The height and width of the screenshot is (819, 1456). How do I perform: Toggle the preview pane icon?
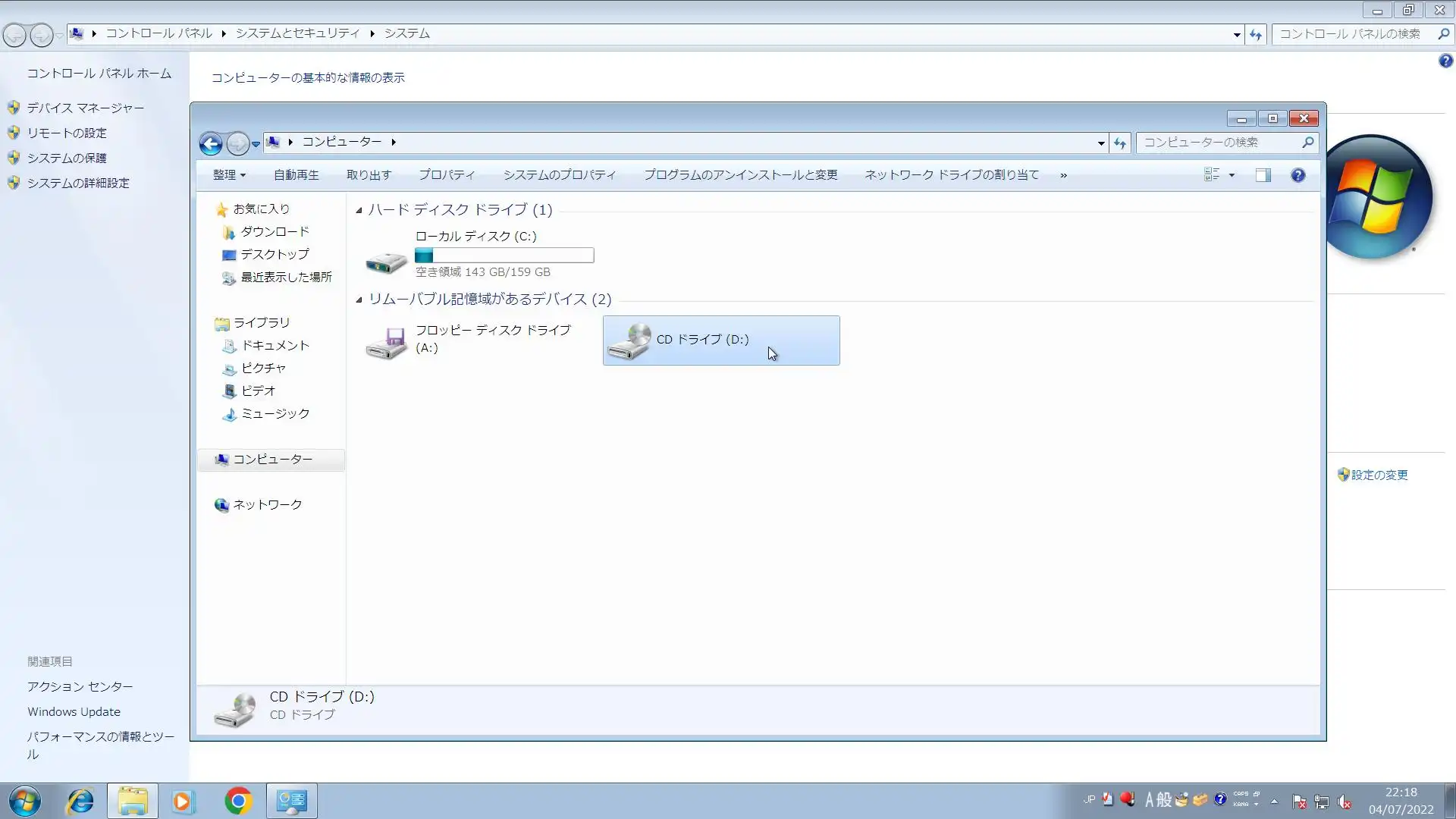(1263, 175)
